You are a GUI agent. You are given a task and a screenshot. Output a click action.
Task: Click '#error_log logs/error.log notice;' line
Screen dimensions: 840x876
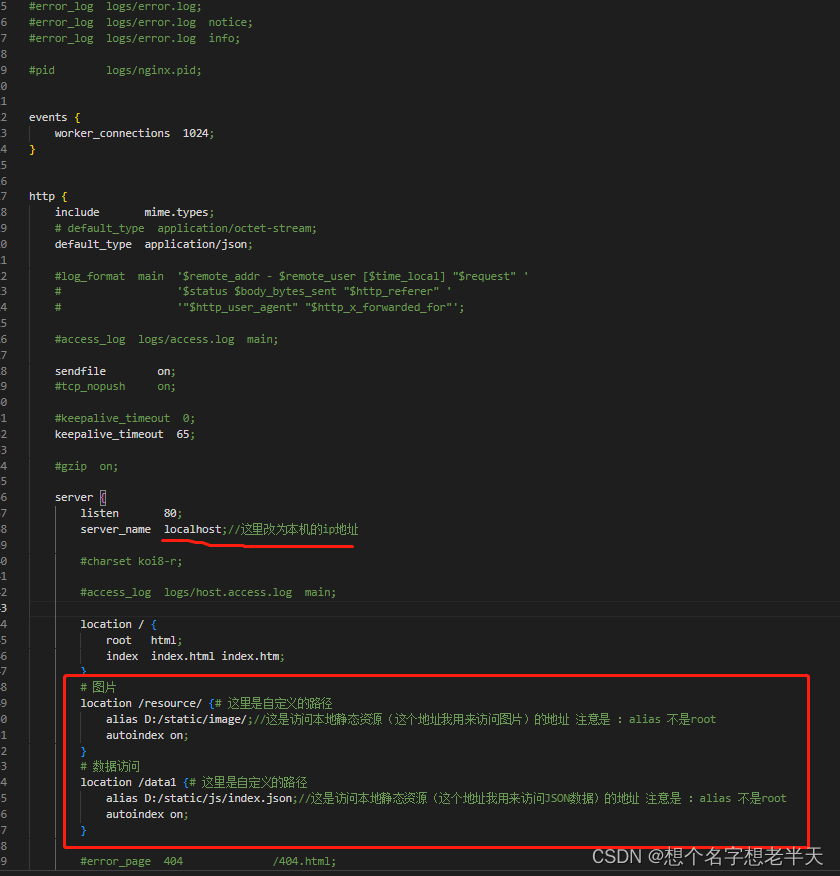click(x=141, y=22)
